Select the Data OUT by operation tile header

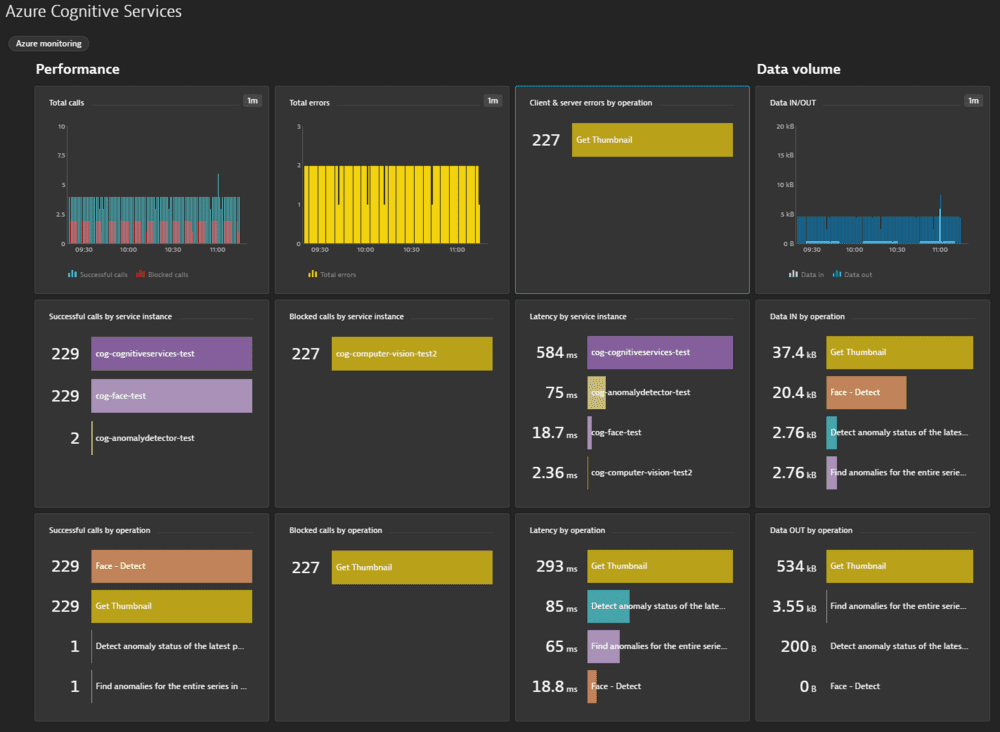(811, 530)
